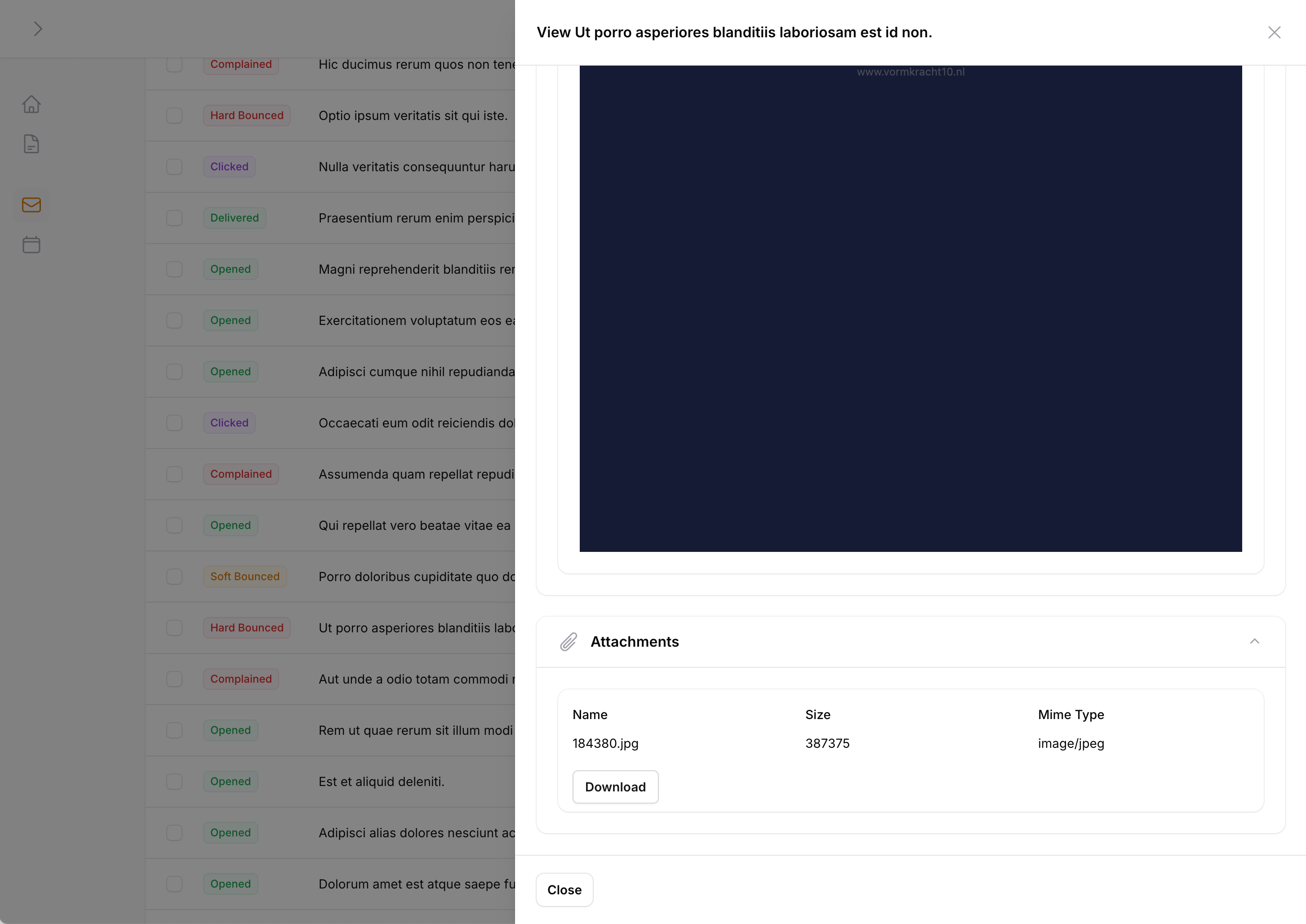Open the Home icon in sidebar
The height and width of the screenshot is (924, 1306).
click(x=31, y=104)
